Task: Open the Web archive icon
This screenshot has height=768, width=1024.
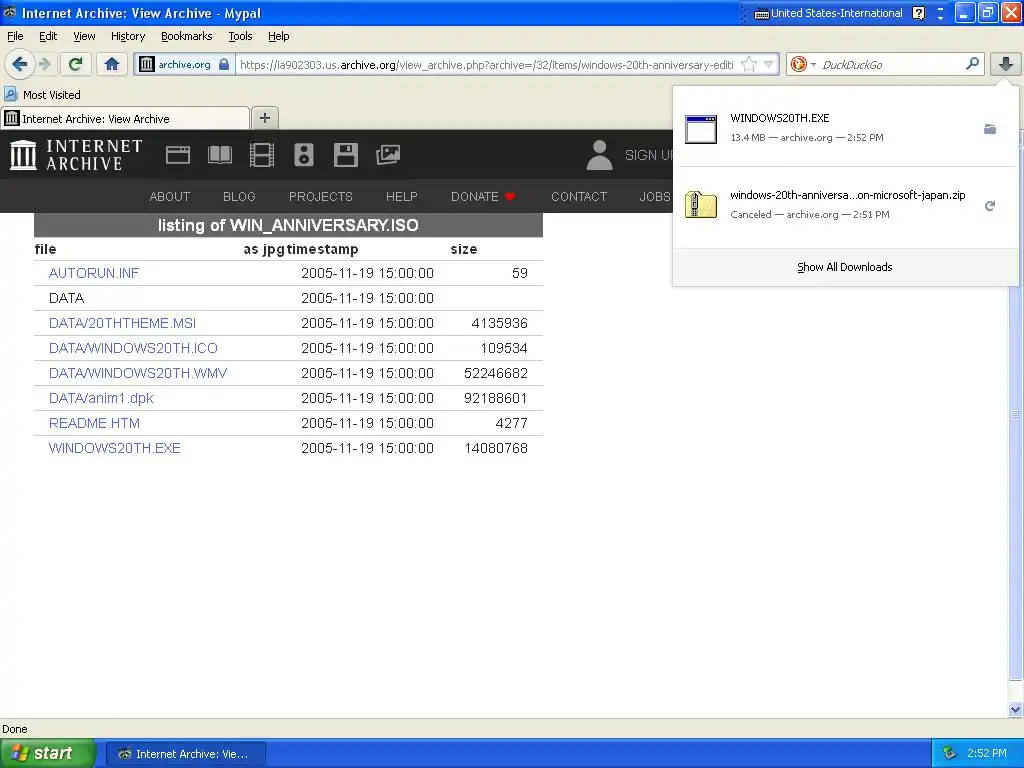Action: point(178,155)
